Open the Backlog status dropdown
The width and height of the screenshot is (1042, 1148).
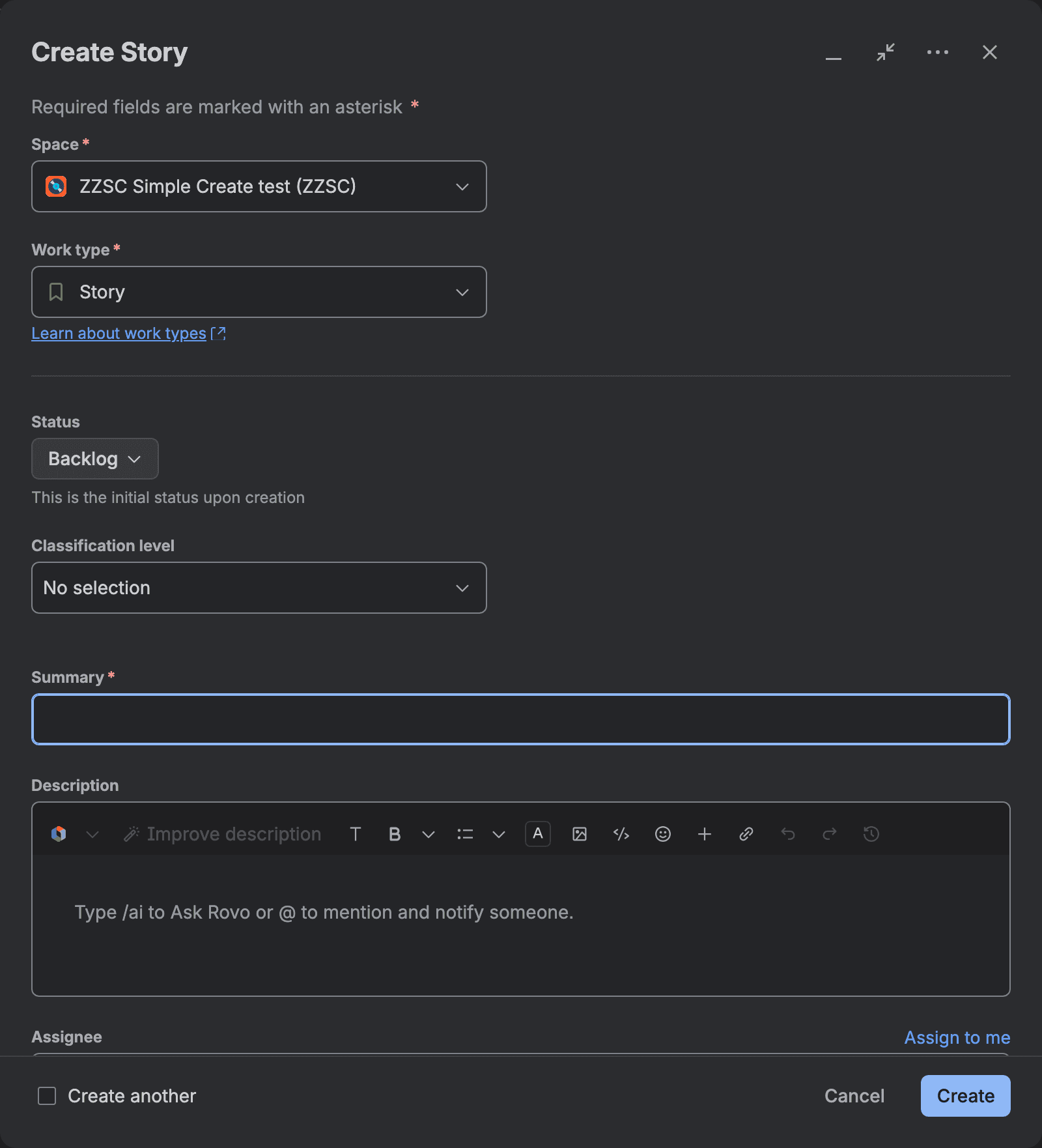[95, 459]
